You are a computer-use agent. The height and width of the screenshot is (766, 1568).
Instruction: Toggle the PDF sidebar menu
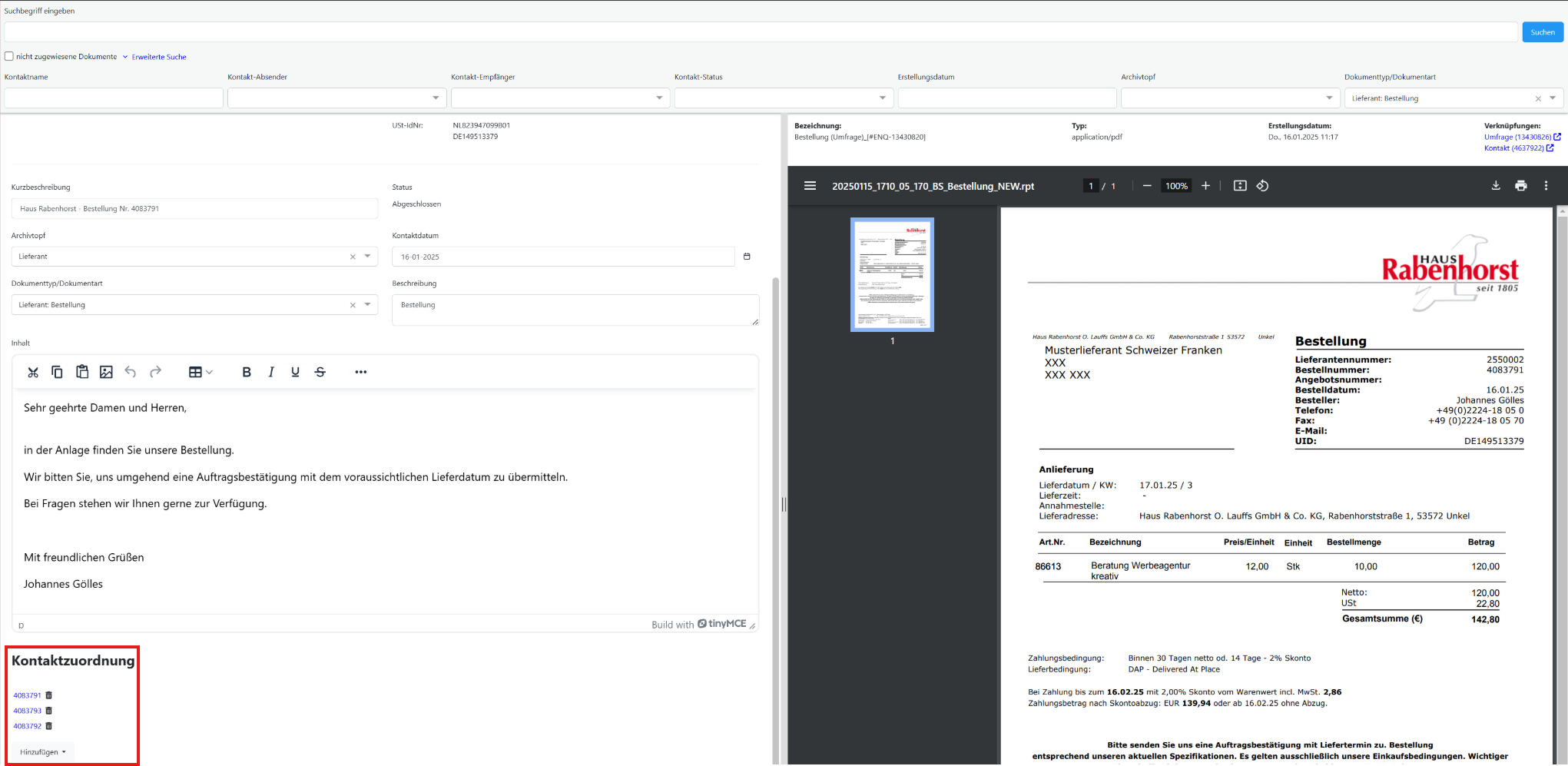pyautogui.click(x=810, y=186)
